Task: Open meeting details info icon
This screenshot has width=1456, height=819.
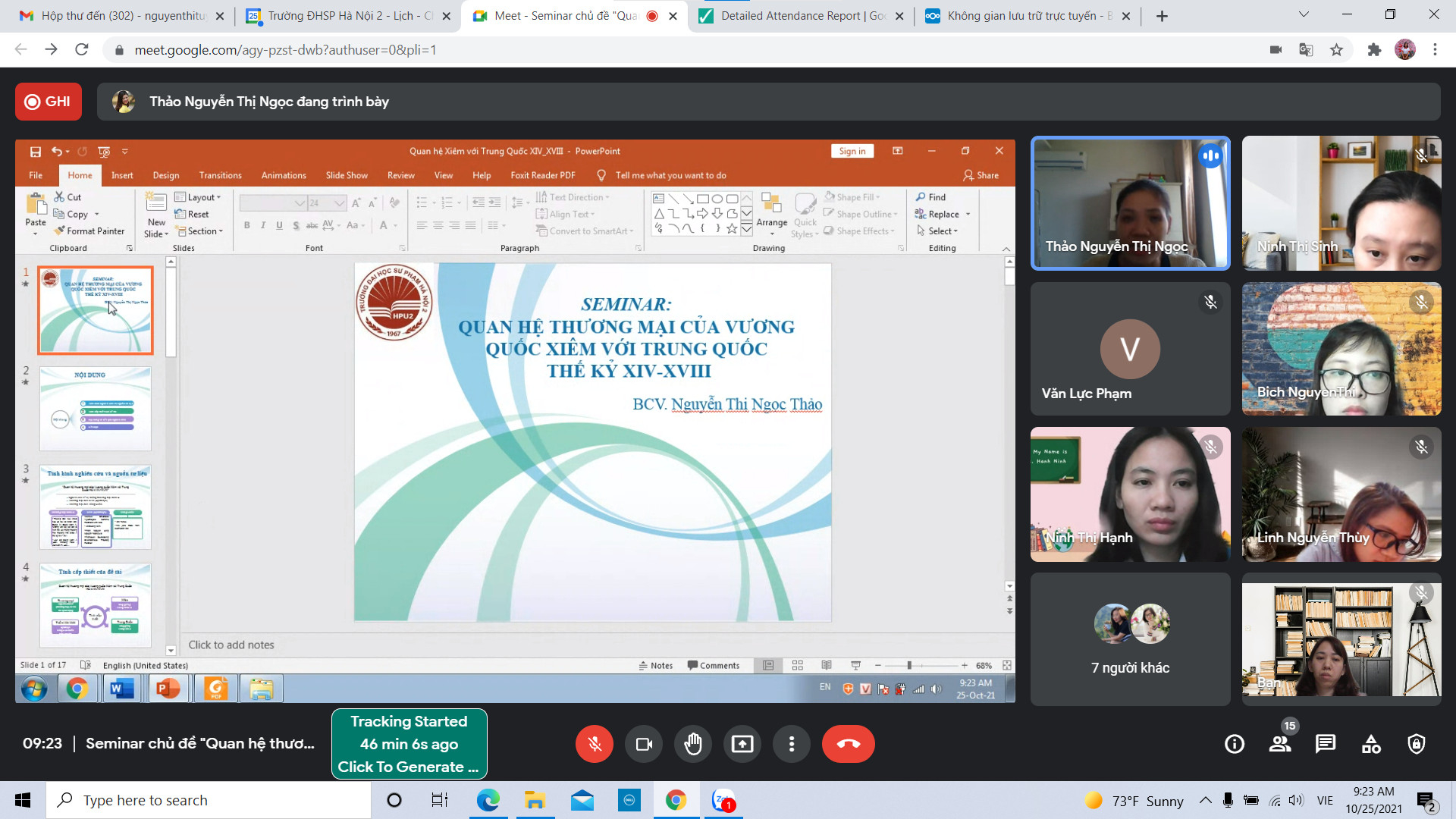Action: pyautogui.click(x=1235, y=744)
